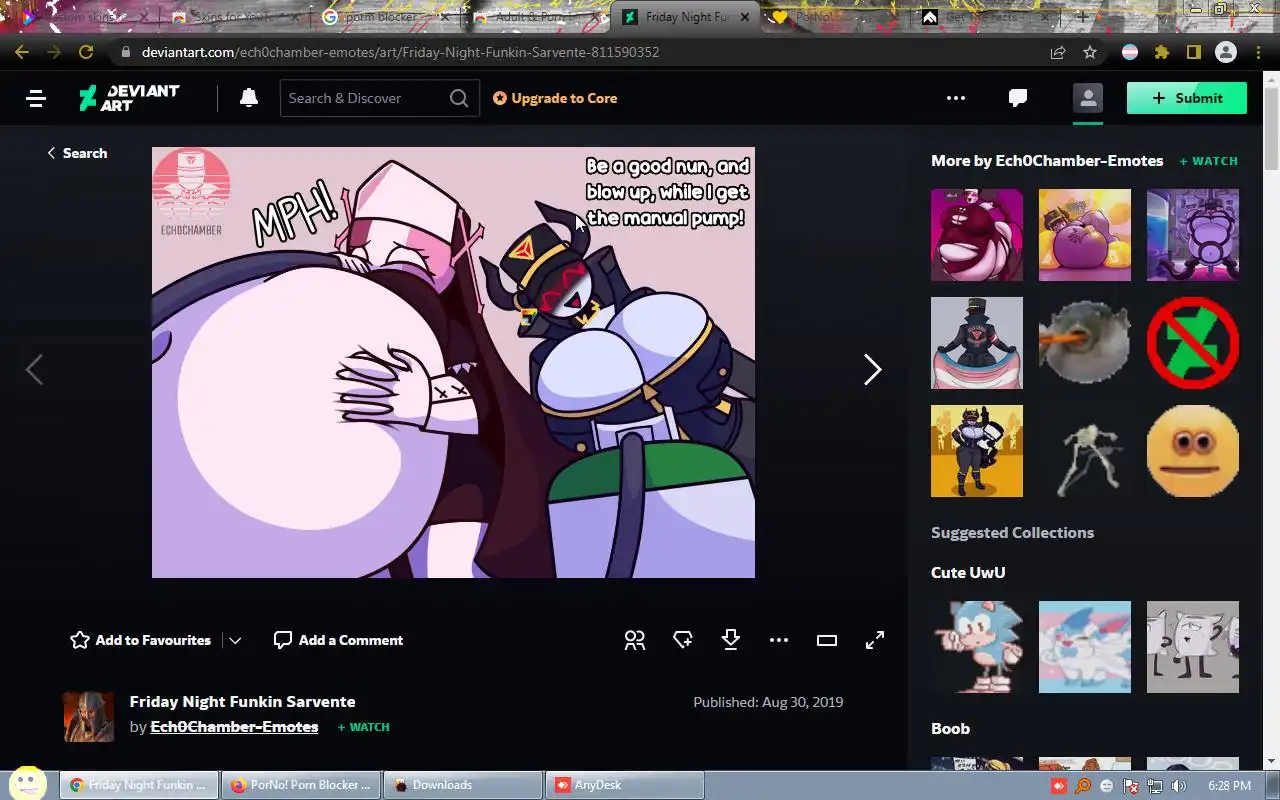The image size is (1280, 800).
Task: Open the chat messages icon
Action: (x=1018, y=98)
